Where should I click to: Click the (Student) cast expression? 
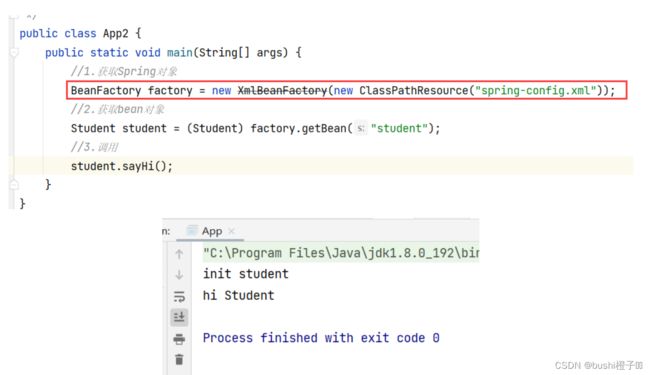(x=215, y=128)
